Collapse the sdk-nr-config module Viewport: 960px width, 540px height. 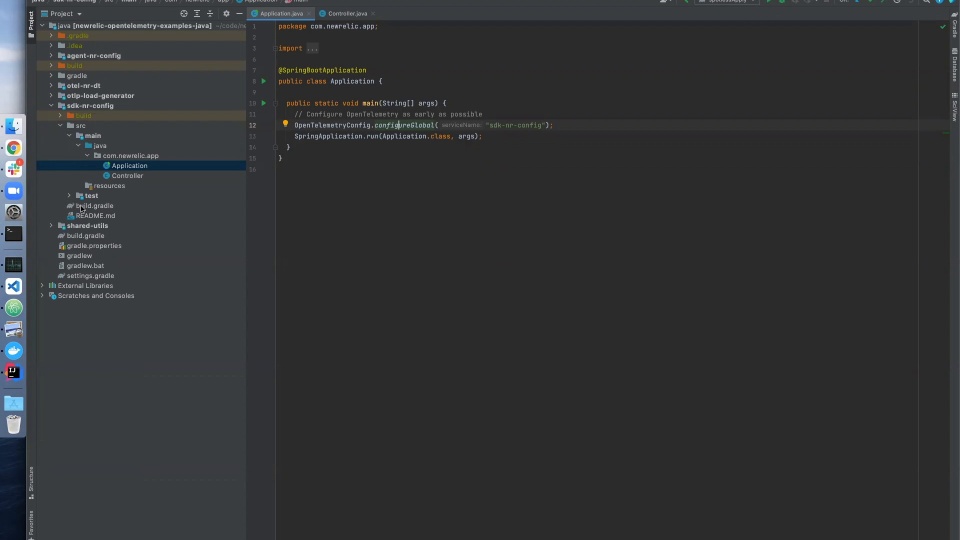pos(51,105)
